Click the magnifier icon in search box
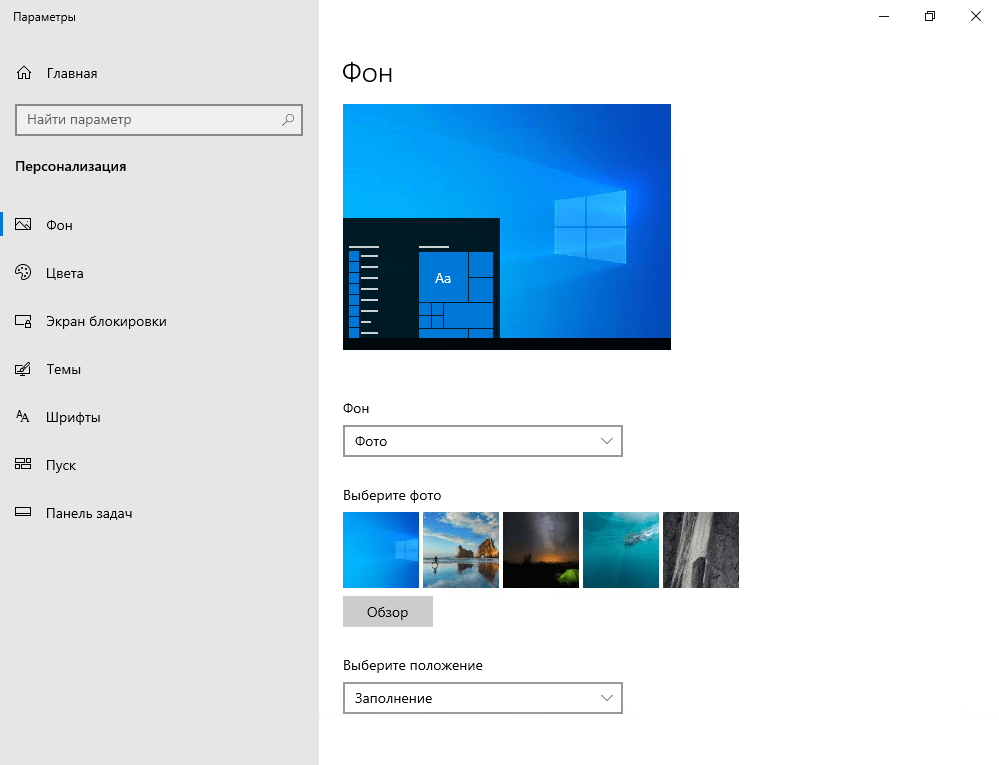 click(x=288, y=120)
